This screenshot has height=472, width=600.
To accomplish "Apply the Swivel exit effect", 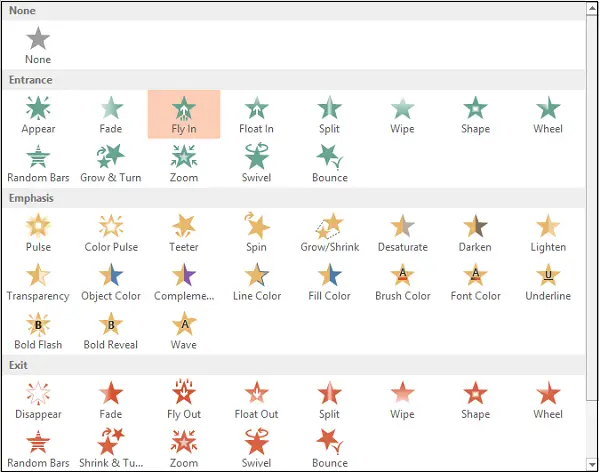I will (x=256, y=449).
